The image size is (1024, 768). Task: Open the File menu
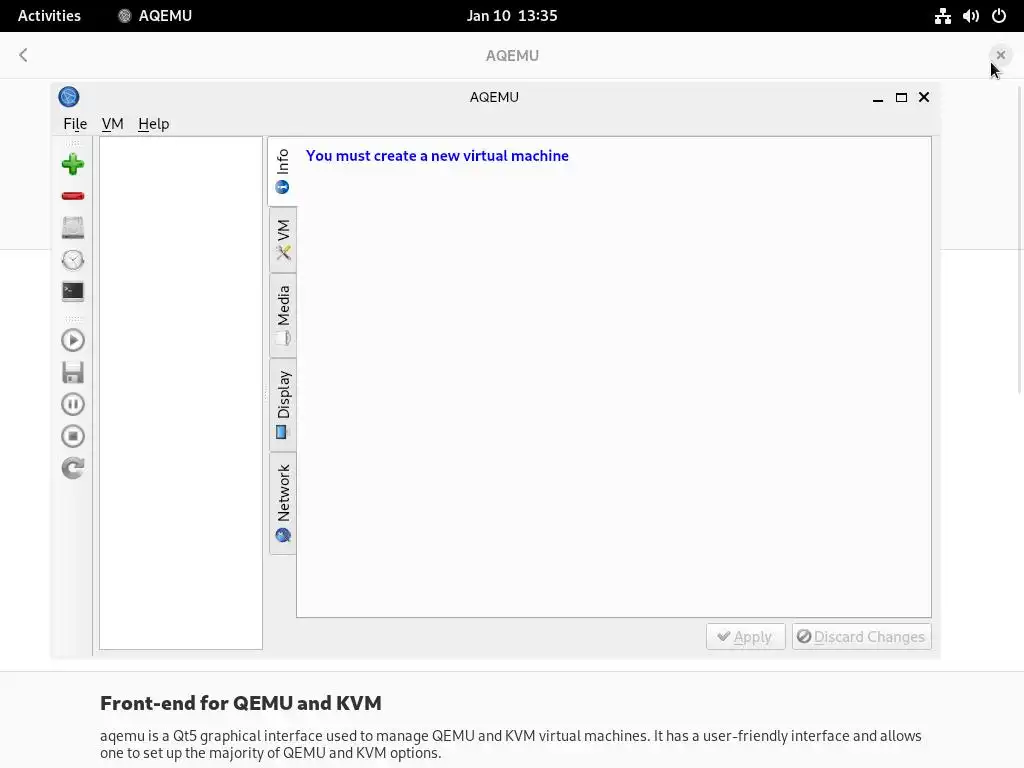(75, 123)
